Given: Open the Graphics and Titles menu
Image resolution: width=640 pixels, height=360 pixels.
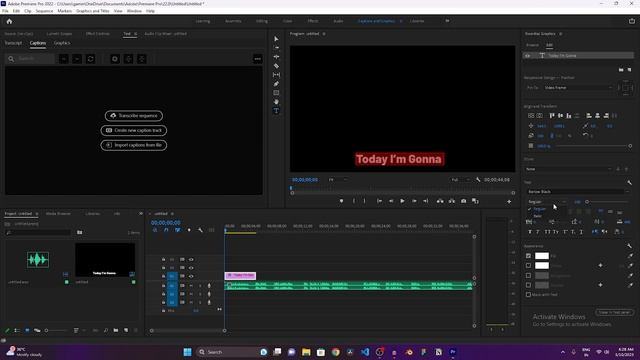Looking at the screenshot, I should coord(93,11).
